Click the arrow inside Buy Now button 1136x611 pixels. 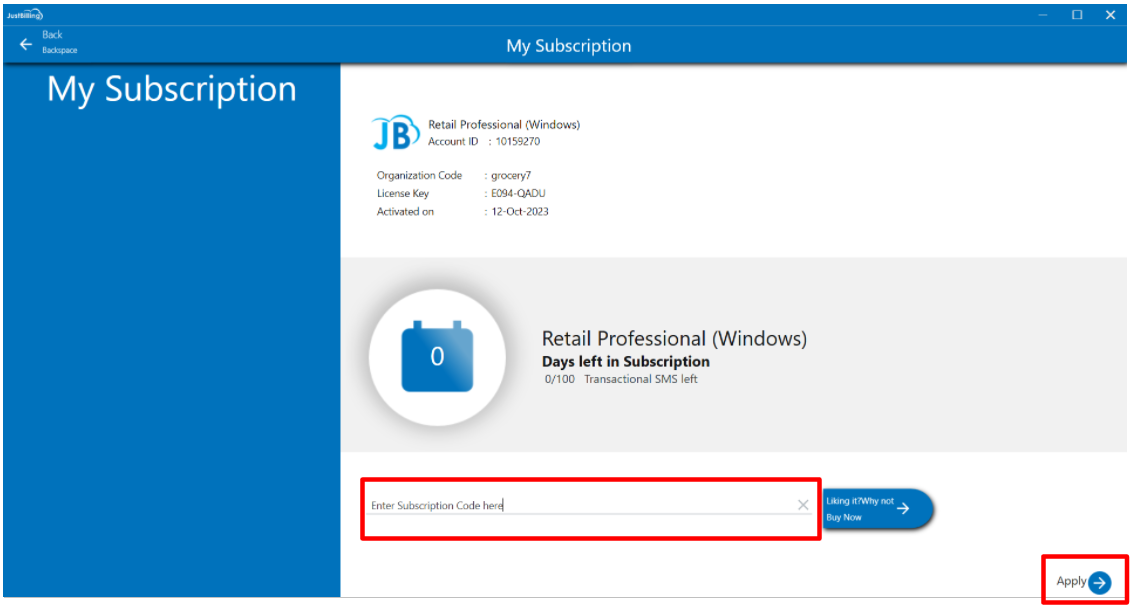click(x=903, y=509)
